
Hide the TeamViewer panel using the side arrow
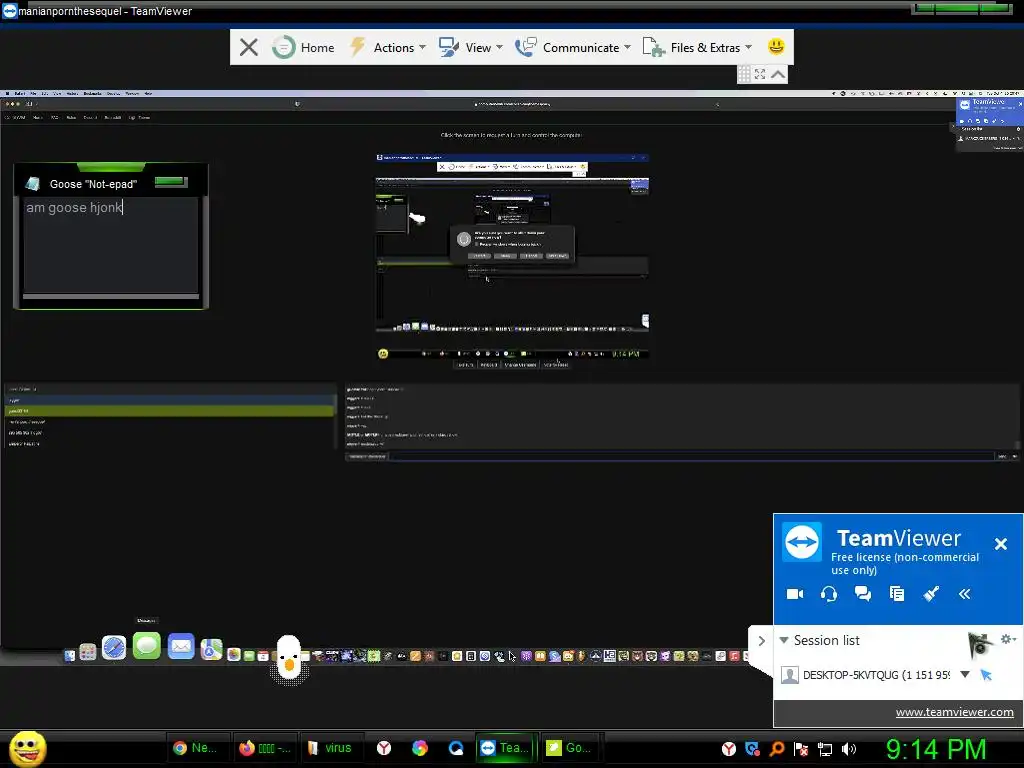coord(761,641)
